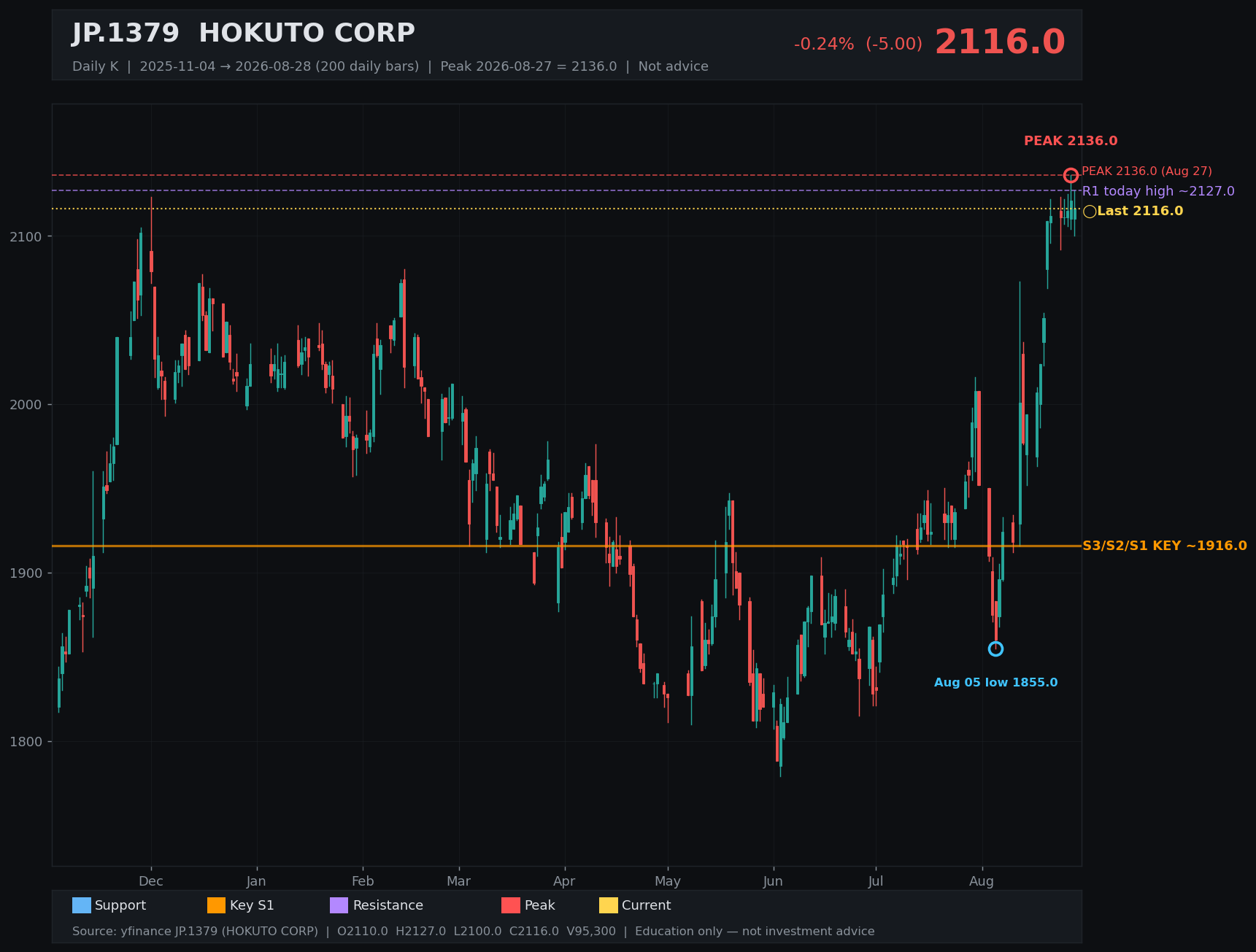Viewport: 1256px width, 952px height.
Task: Click the "Source: yfinance JP.1379" footer line
Action: [473, 932]
